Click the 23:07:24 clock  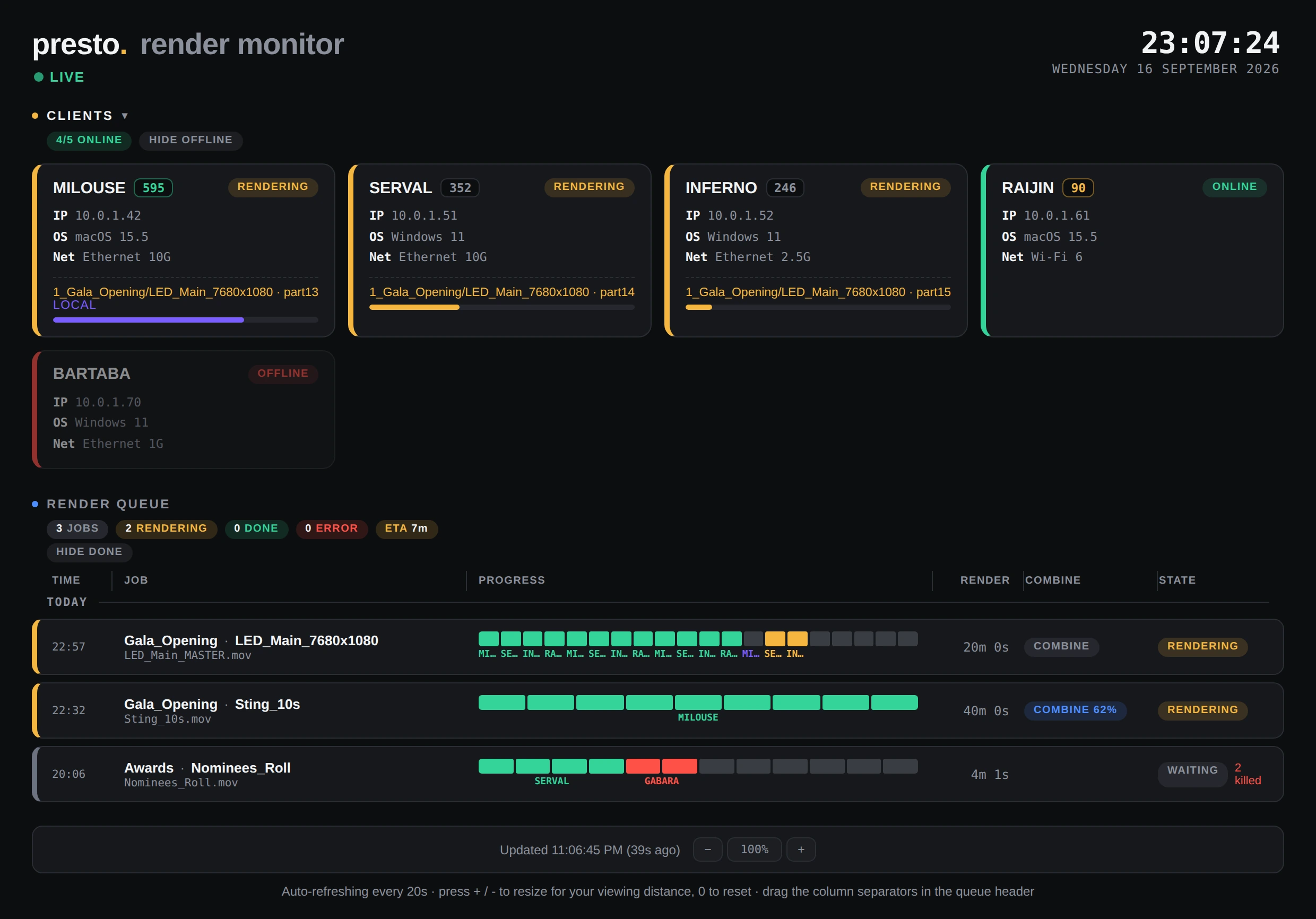(x=1210, y=43)
